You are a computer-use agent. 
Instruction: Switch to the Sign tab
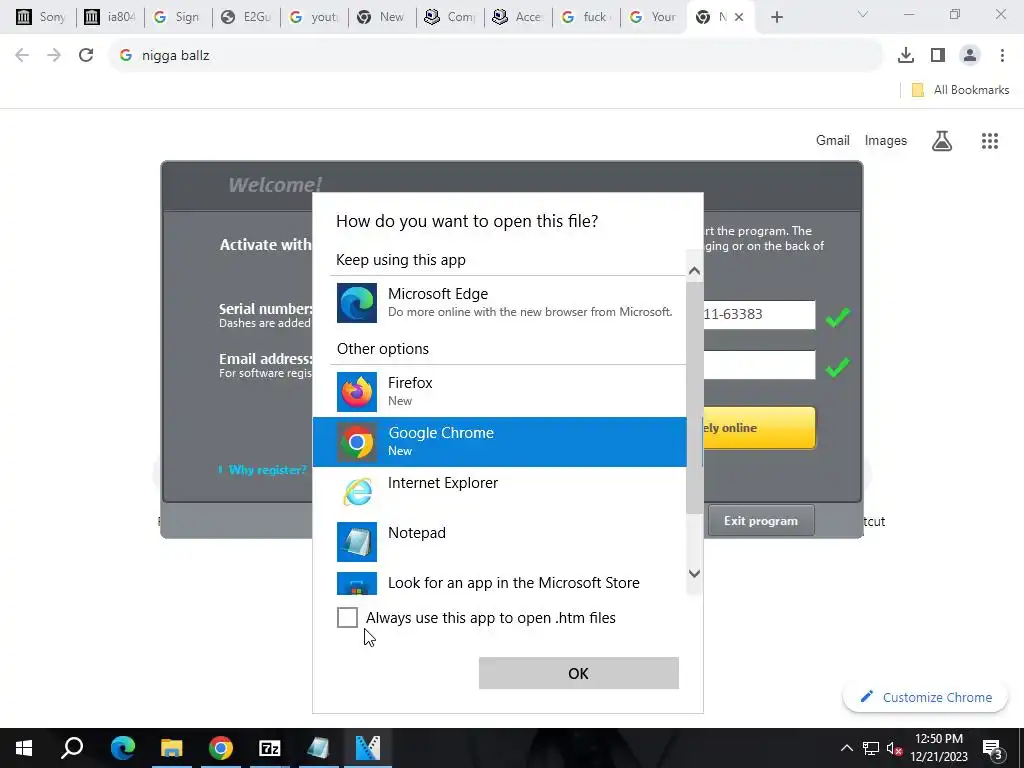point(178,17)
